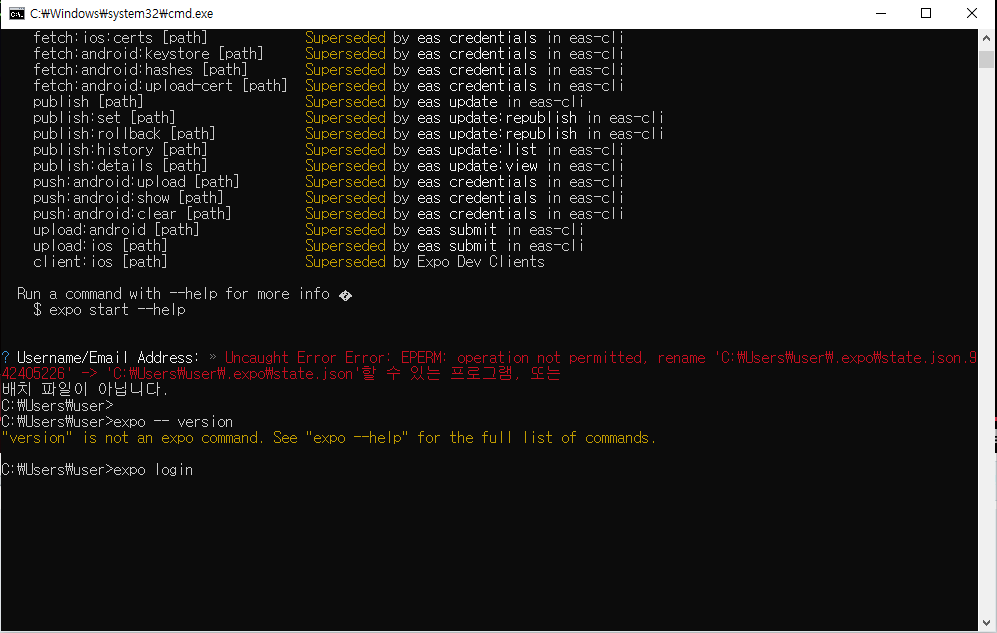Click the 'upload:android [path]' command text
This screenshot has width=997, height=633.
(x=116, y=230)
